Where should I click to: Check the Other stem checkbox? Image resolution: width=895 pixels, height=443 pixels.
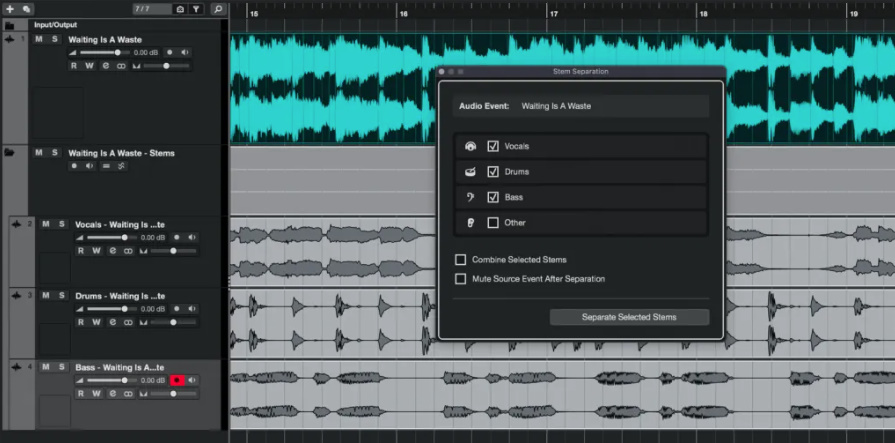(x=493, y=223)
